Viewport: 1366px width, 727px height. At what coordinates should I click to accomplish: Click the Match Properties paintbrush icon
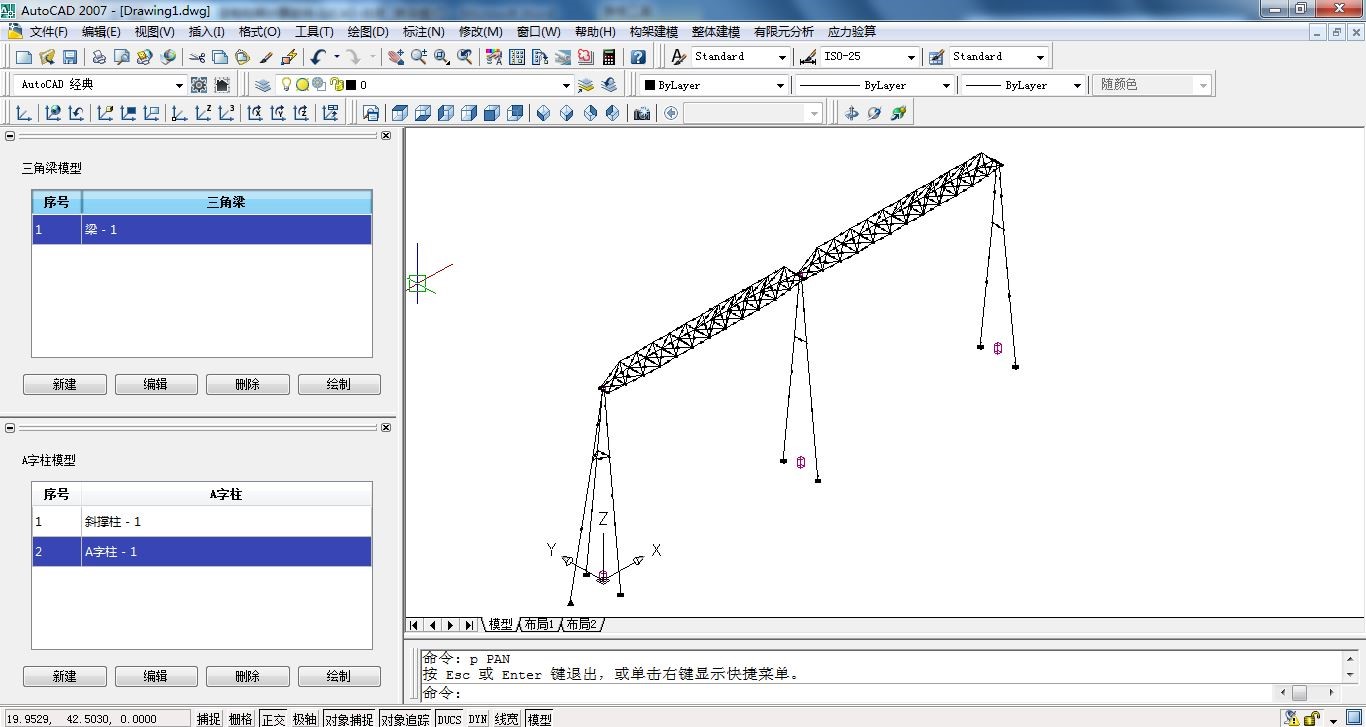[x=267, y=57]
